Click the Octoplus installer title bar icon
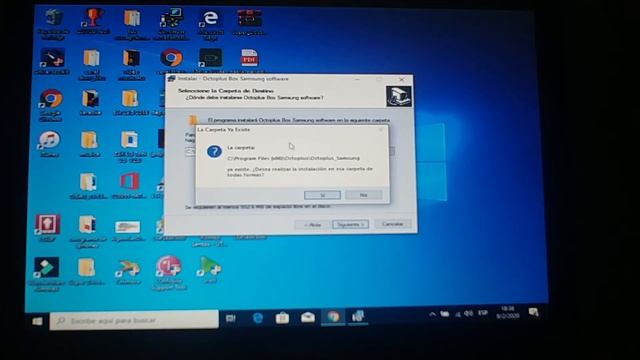Screen dimensions: 640x360 172,78
